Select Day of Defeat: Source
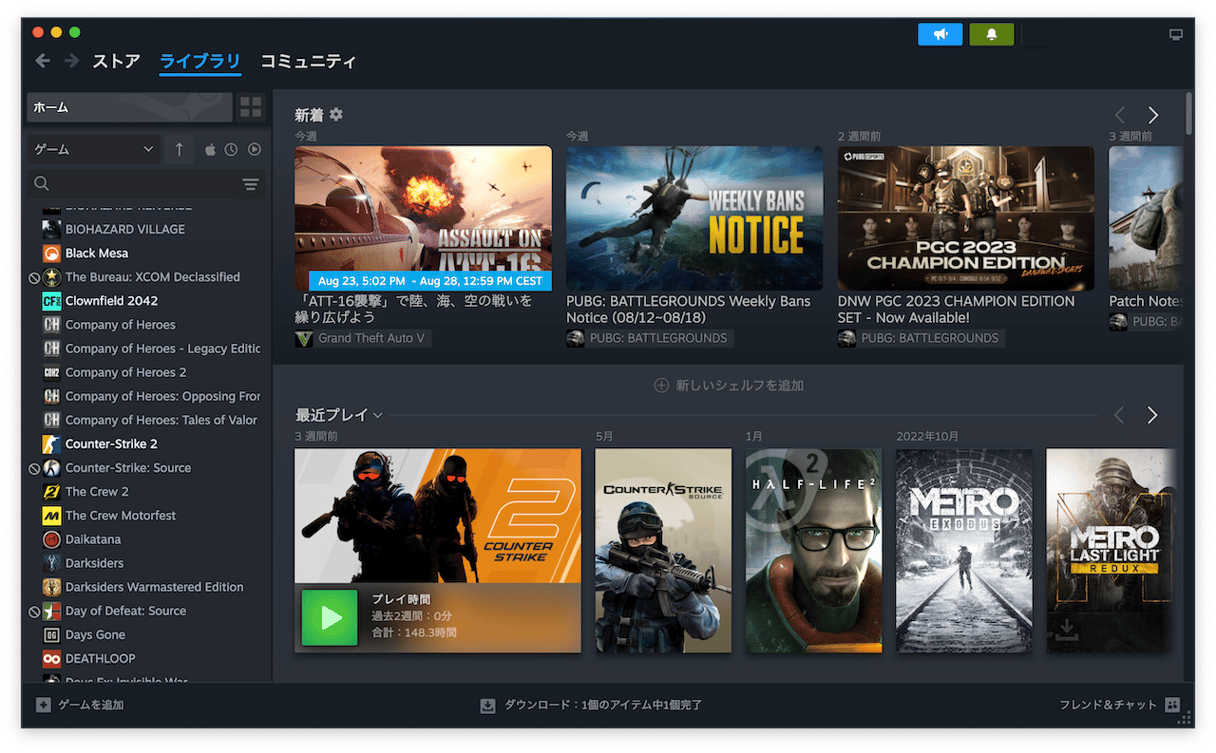Screen dimensions: 1216x753 tap(125, 611)
